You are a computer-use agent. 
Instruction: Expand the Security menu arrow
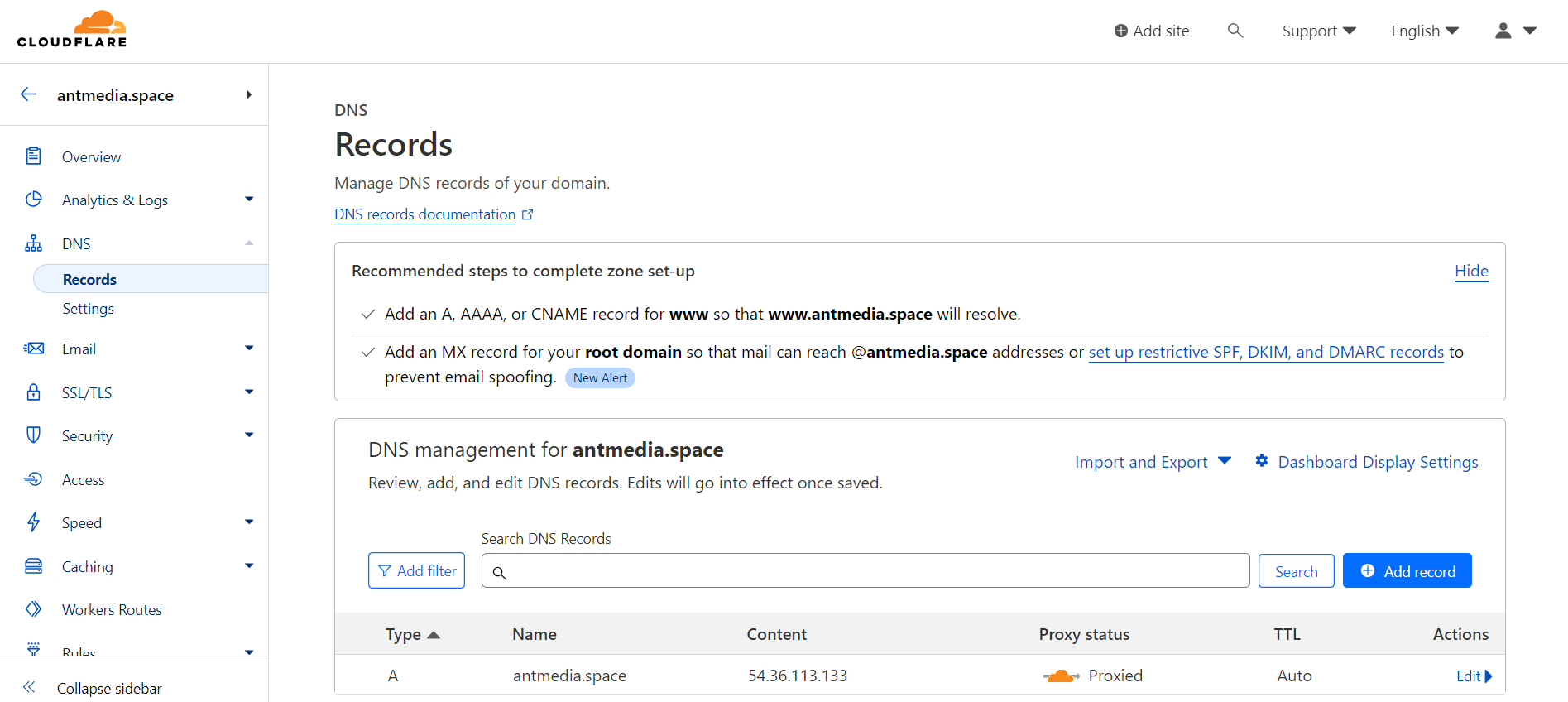[249, 435]
